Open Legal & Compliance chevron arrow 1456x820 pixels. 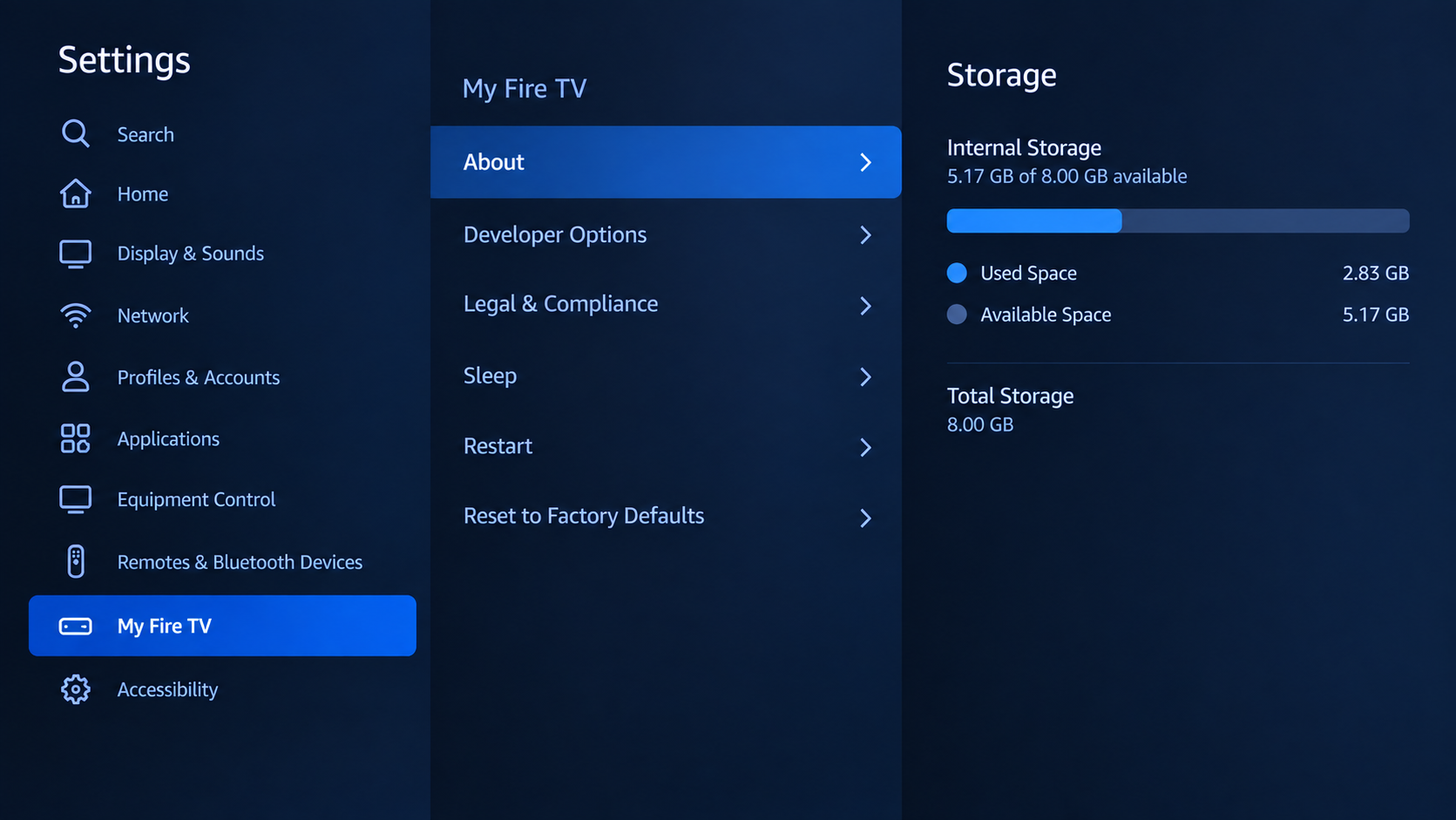pos(865,306)
